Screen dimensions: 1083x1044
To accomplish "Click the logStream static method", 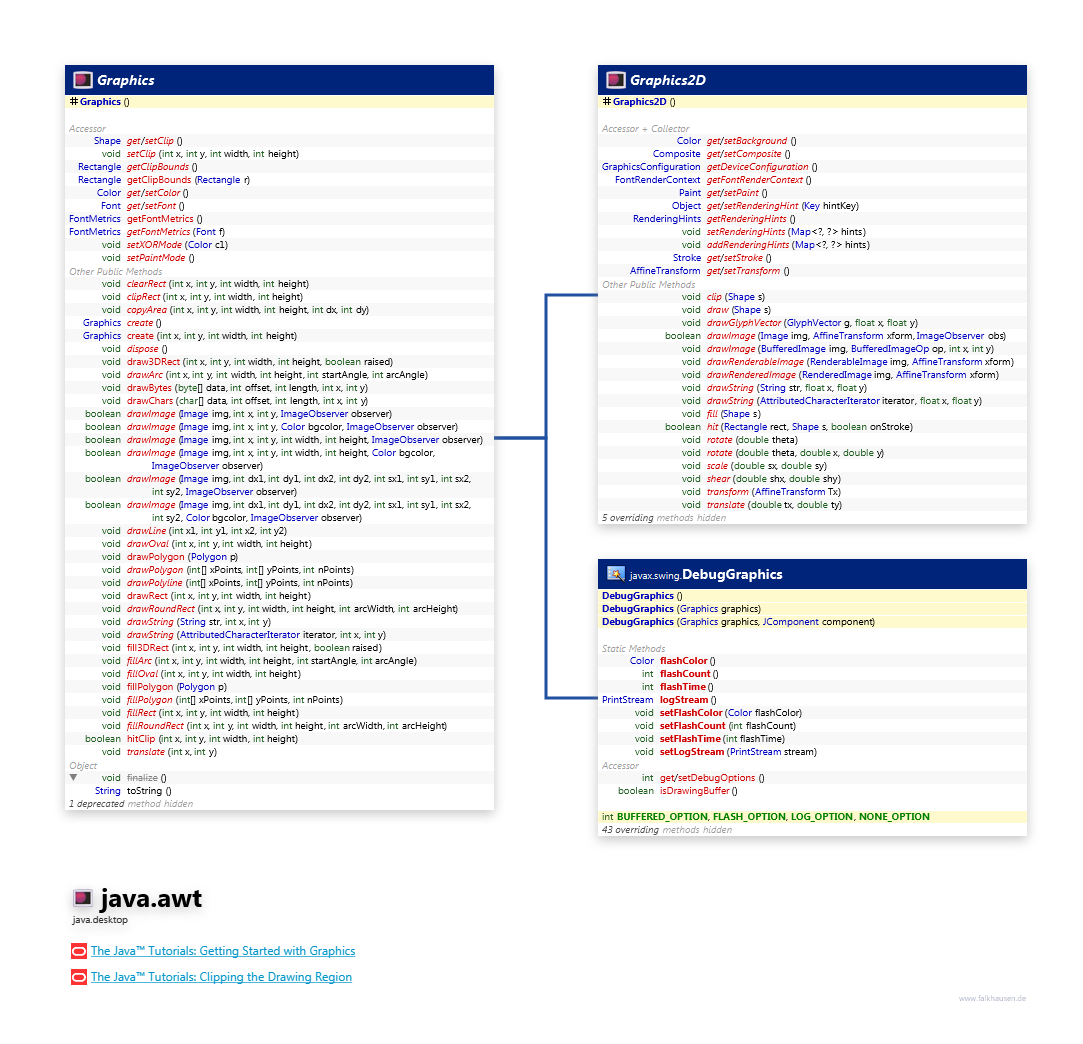I will pyautogui.click(x=684, y=700).
